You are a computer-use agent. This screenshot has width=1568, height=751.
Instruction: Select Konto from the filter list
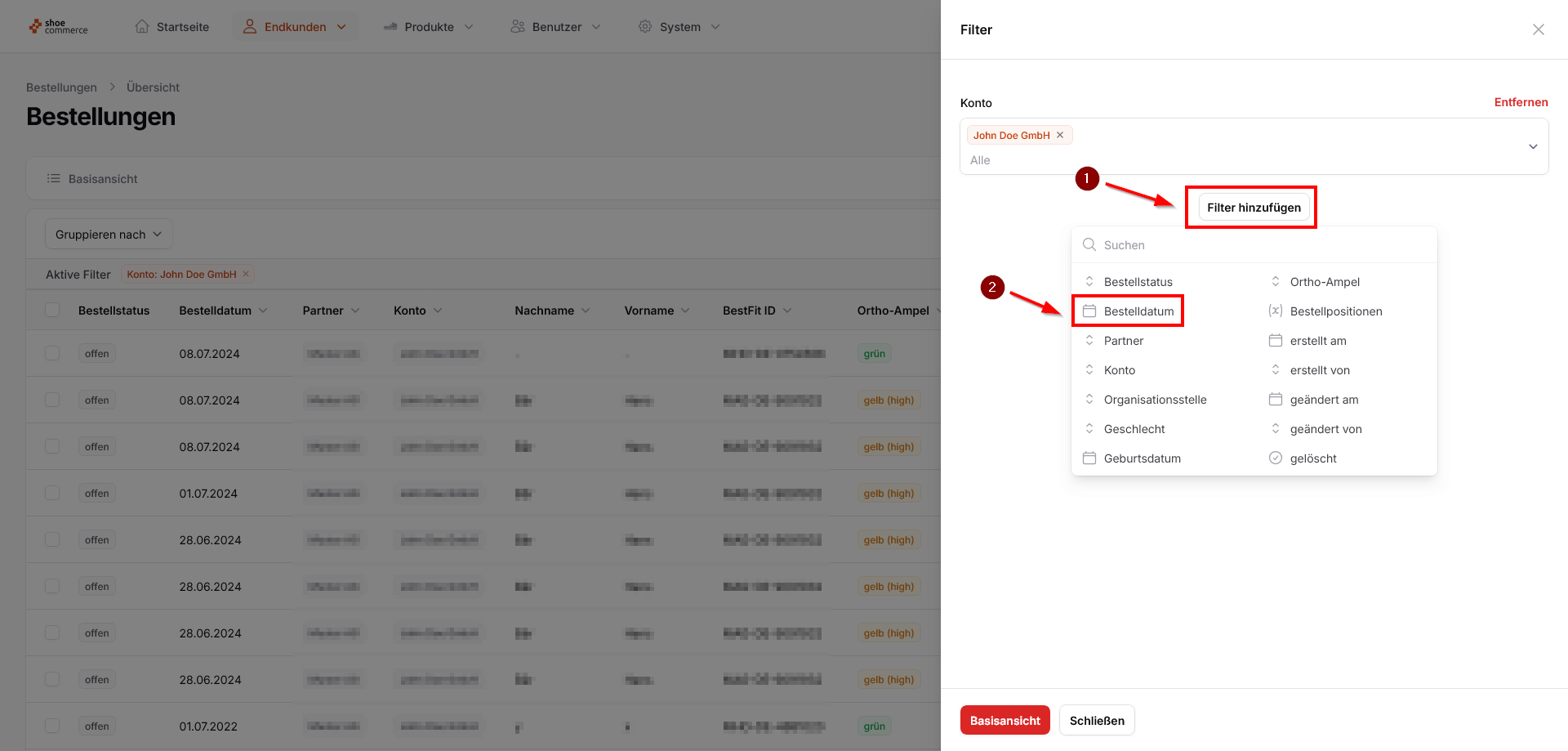1120,369
